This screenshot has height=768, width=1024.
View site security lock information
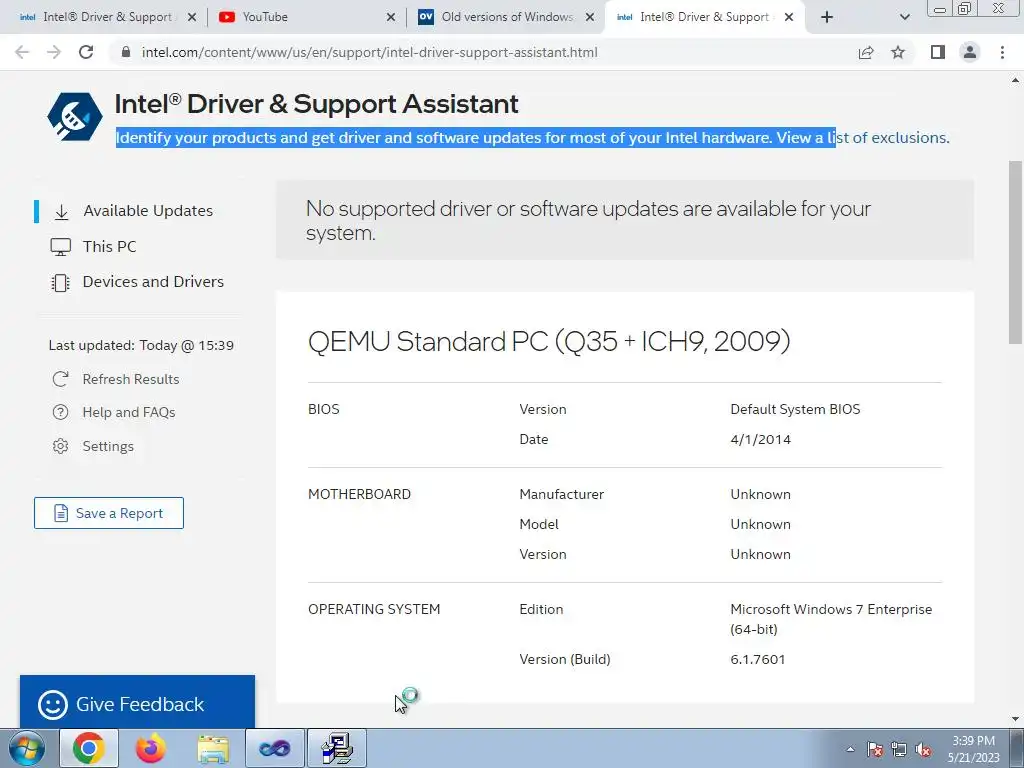pyautogui.click(x=126, y=52)
